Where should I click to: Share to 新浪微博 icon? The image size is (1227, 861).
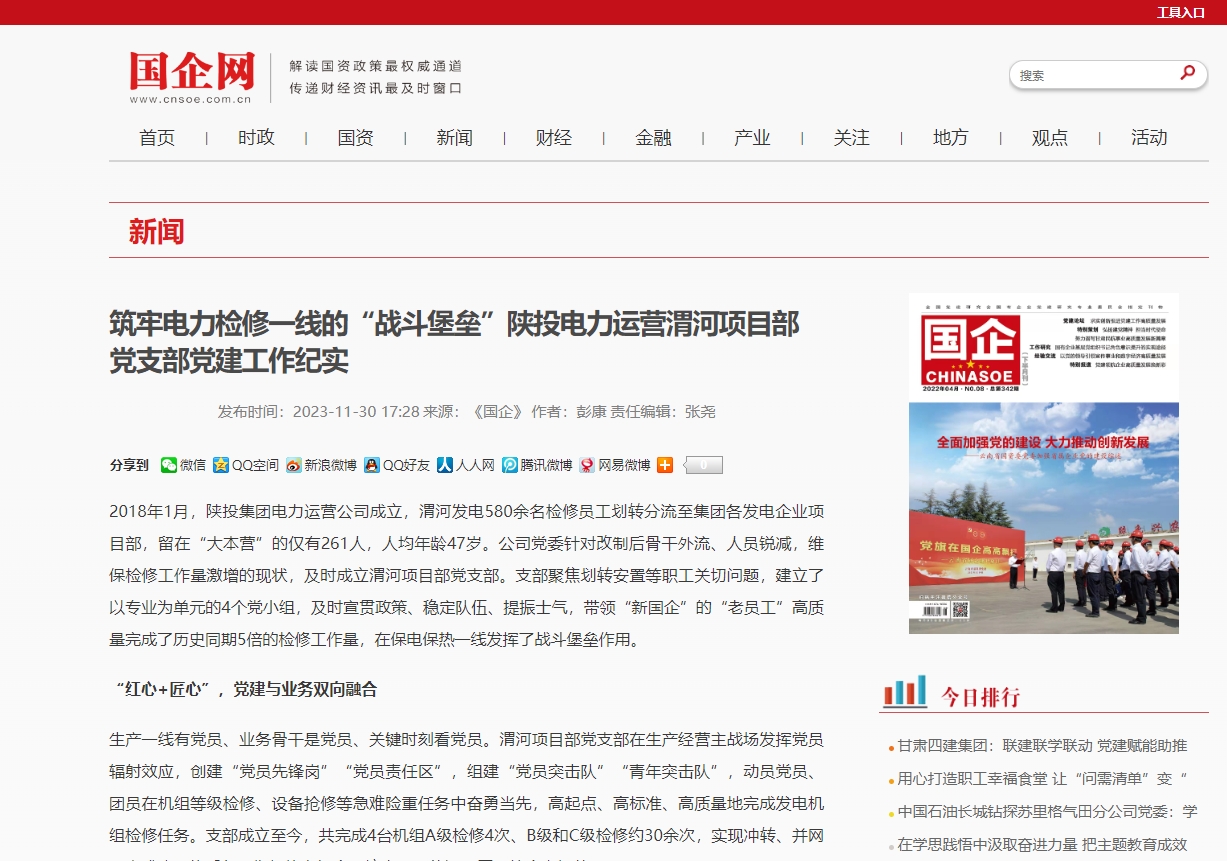click(293, 465)
